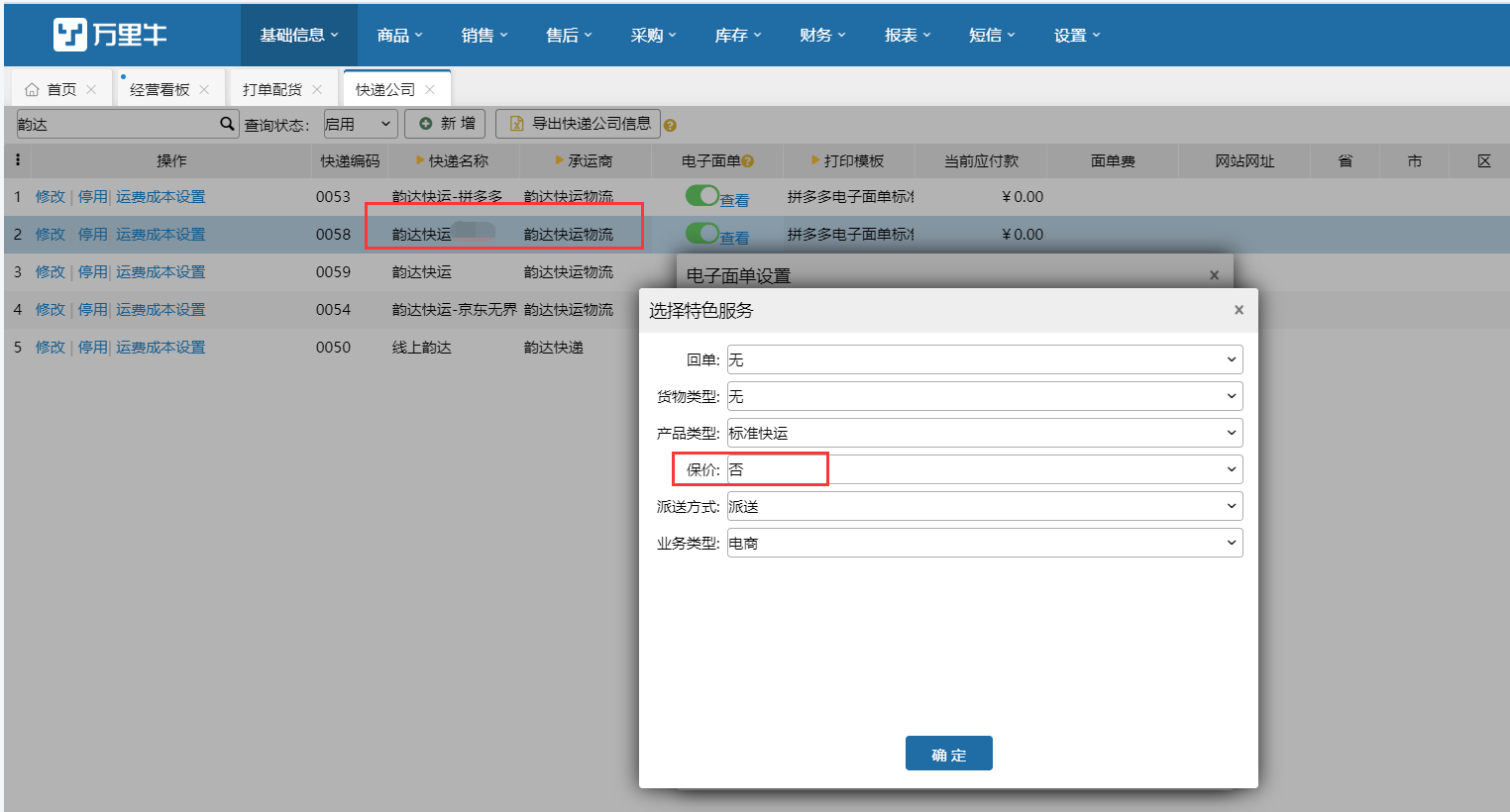Click the help icon beside export button
The height and width of the screenshot is (812, 1510).
pos(671,126)
